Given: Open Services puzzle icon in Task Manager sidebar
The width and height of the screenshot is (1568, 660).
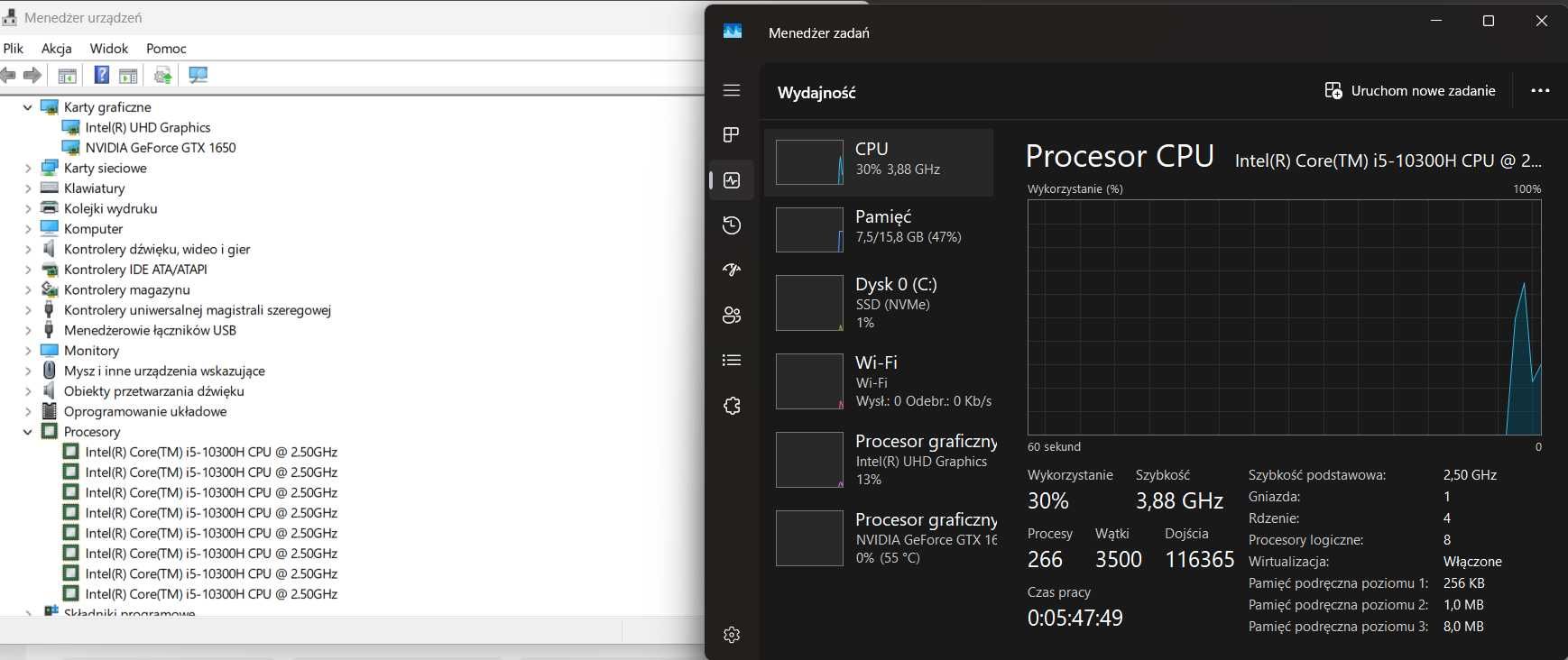Looking at the screenshot, I should pyautogui.click(x=732, y=406).
